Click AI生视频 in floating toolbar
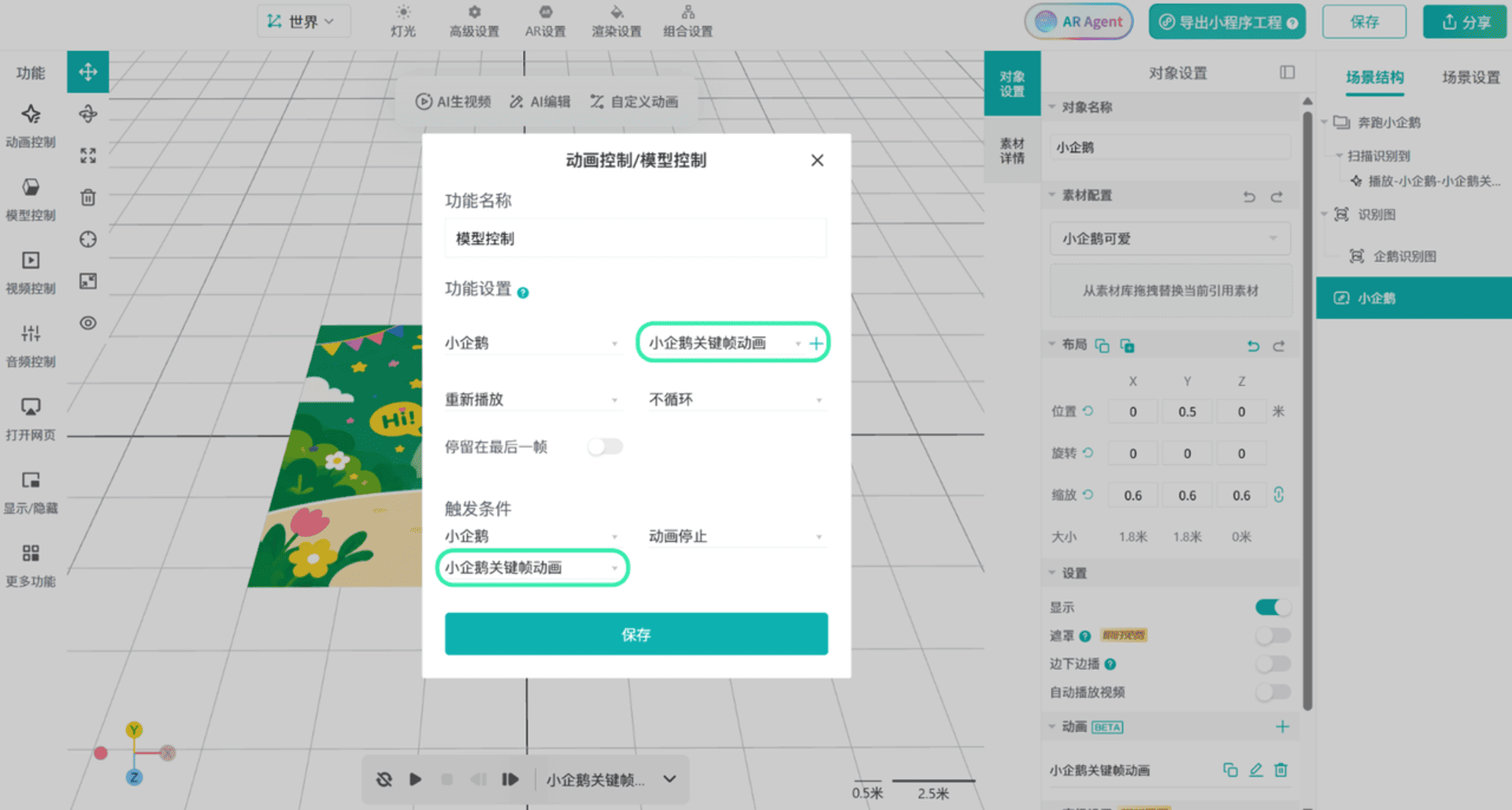 pyautogui.click(x=453, y=102)
